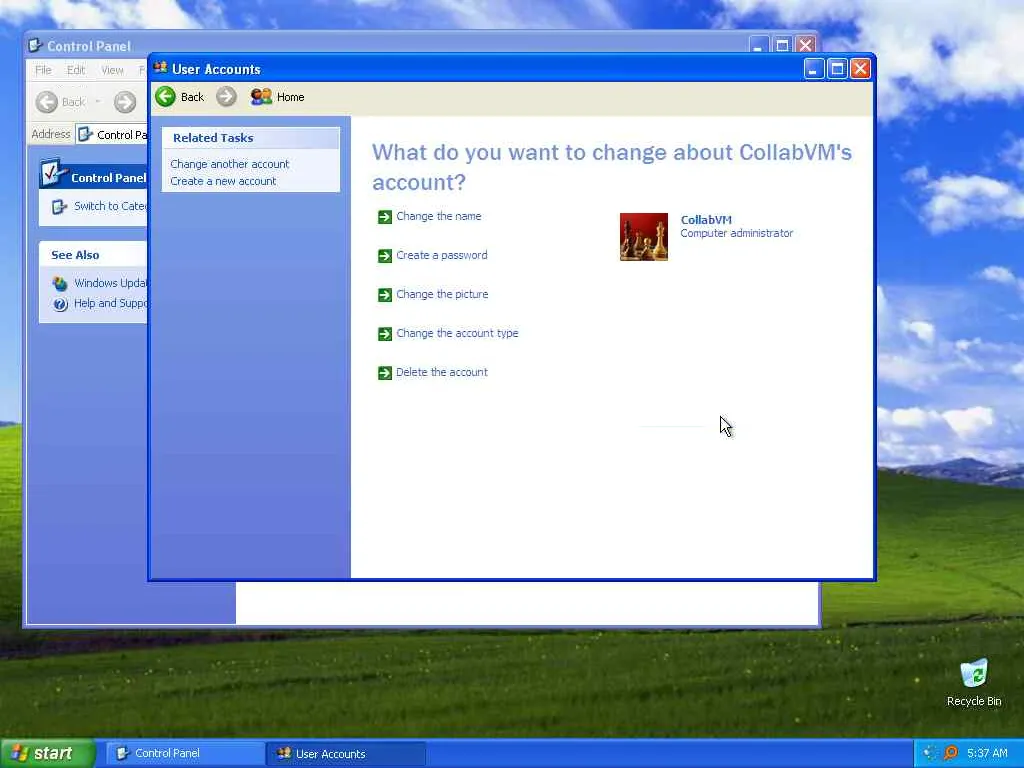Click Create a new account task
The height and width of the screenshot is (768, 1024).
point(223,181)
